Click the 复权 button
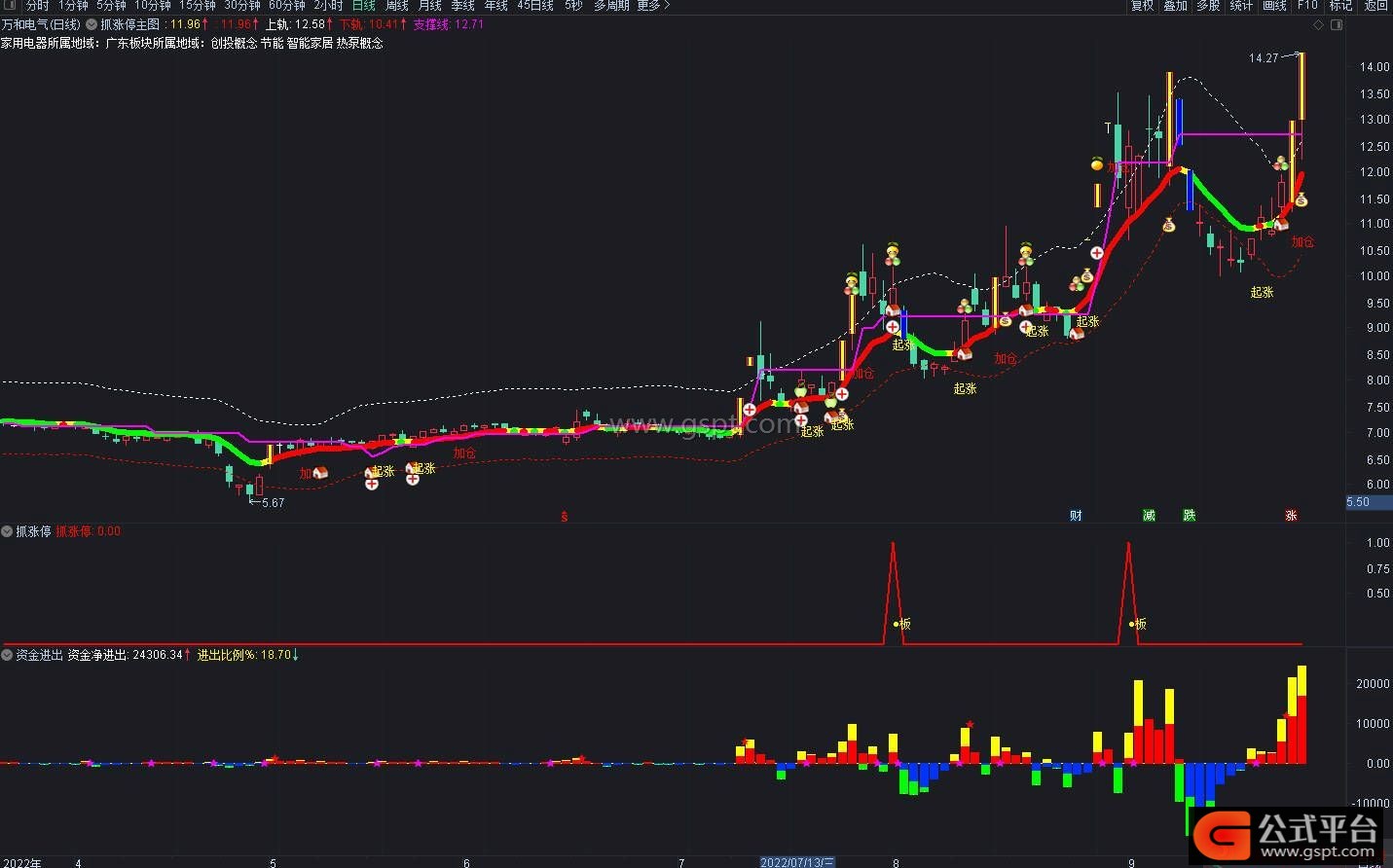Screen dimensions: 1393x868 (1142, 5)
